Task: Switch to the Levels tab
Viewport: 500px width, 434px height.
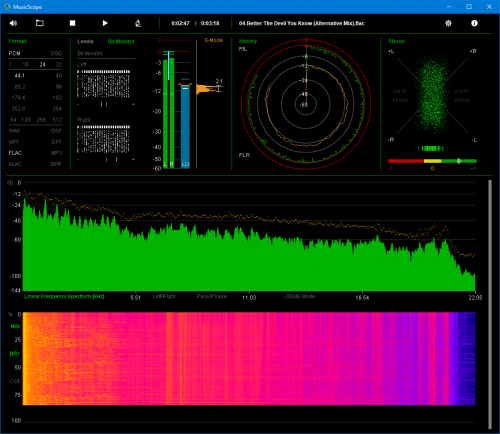Action: pos(85,41)
